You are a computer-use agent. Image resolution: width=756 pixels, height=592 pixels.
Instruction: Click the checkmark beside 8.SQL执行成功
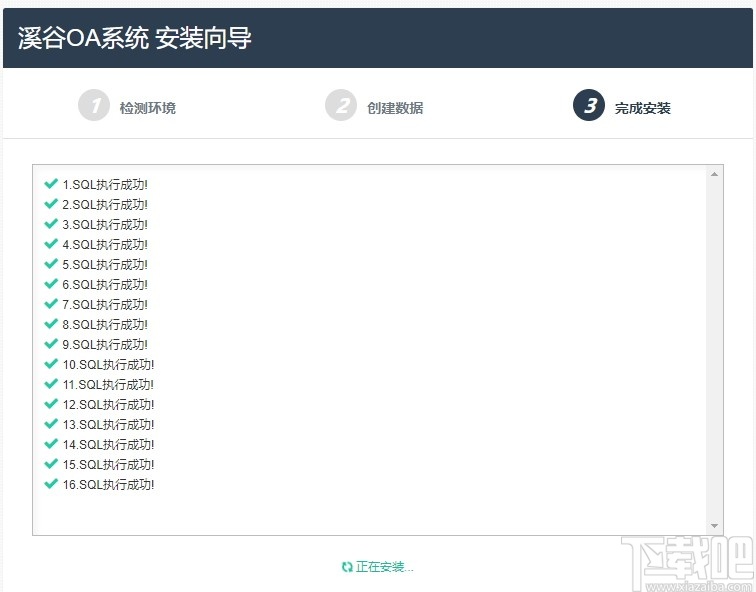click(x=51, y=324)
